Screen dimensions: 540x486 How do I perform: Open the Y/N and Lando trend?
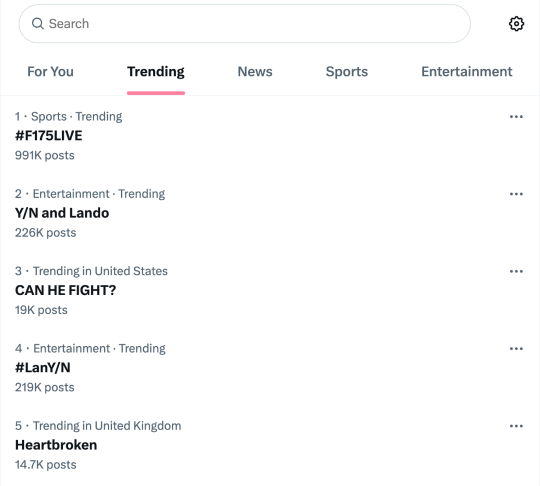(x=62, y=213)
